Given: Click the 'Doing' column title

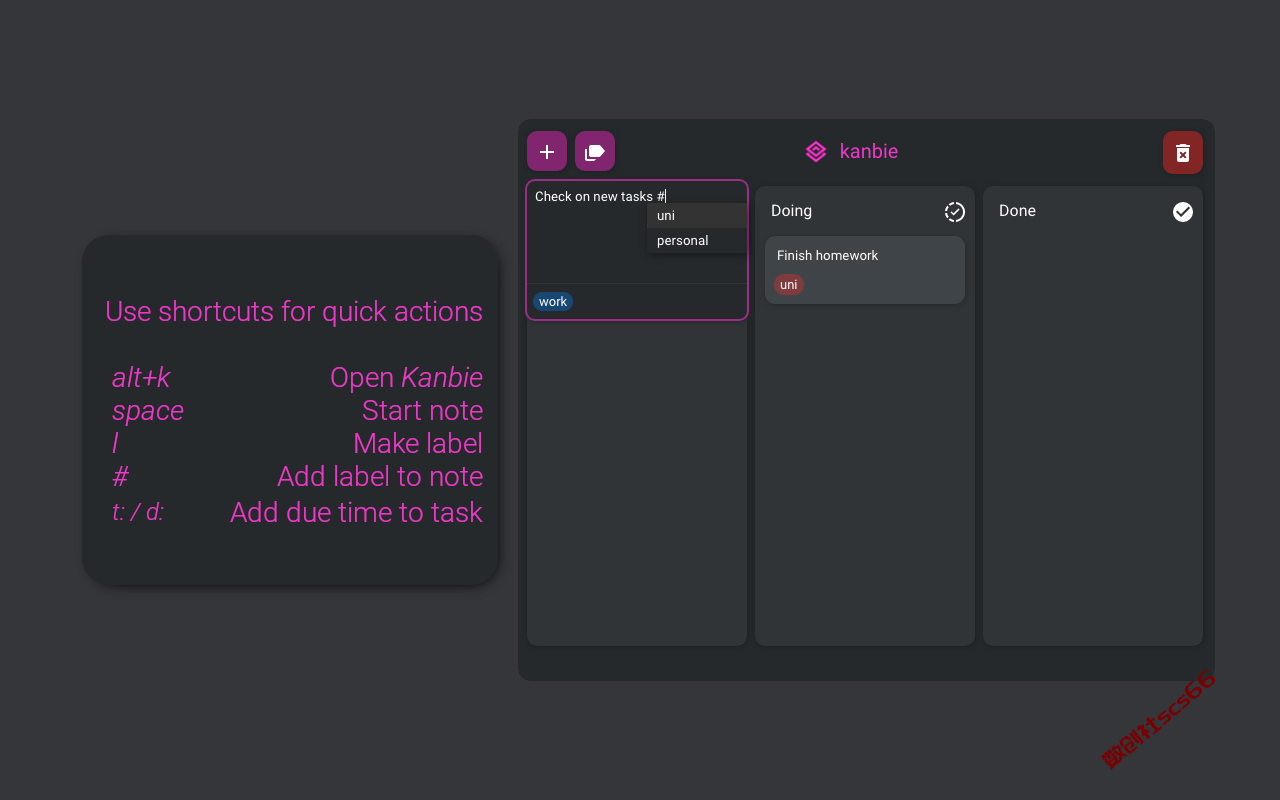Looking at the screenshot, I should tap(791, 211).
